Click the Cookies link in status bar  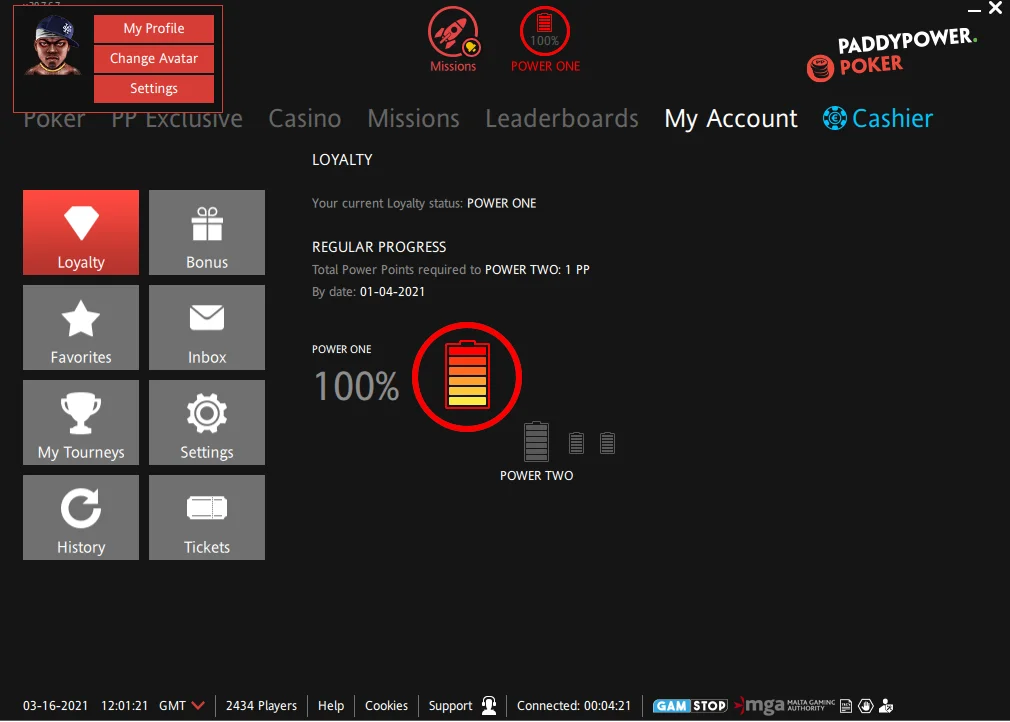pyautogui.click(x=386, y=706)
